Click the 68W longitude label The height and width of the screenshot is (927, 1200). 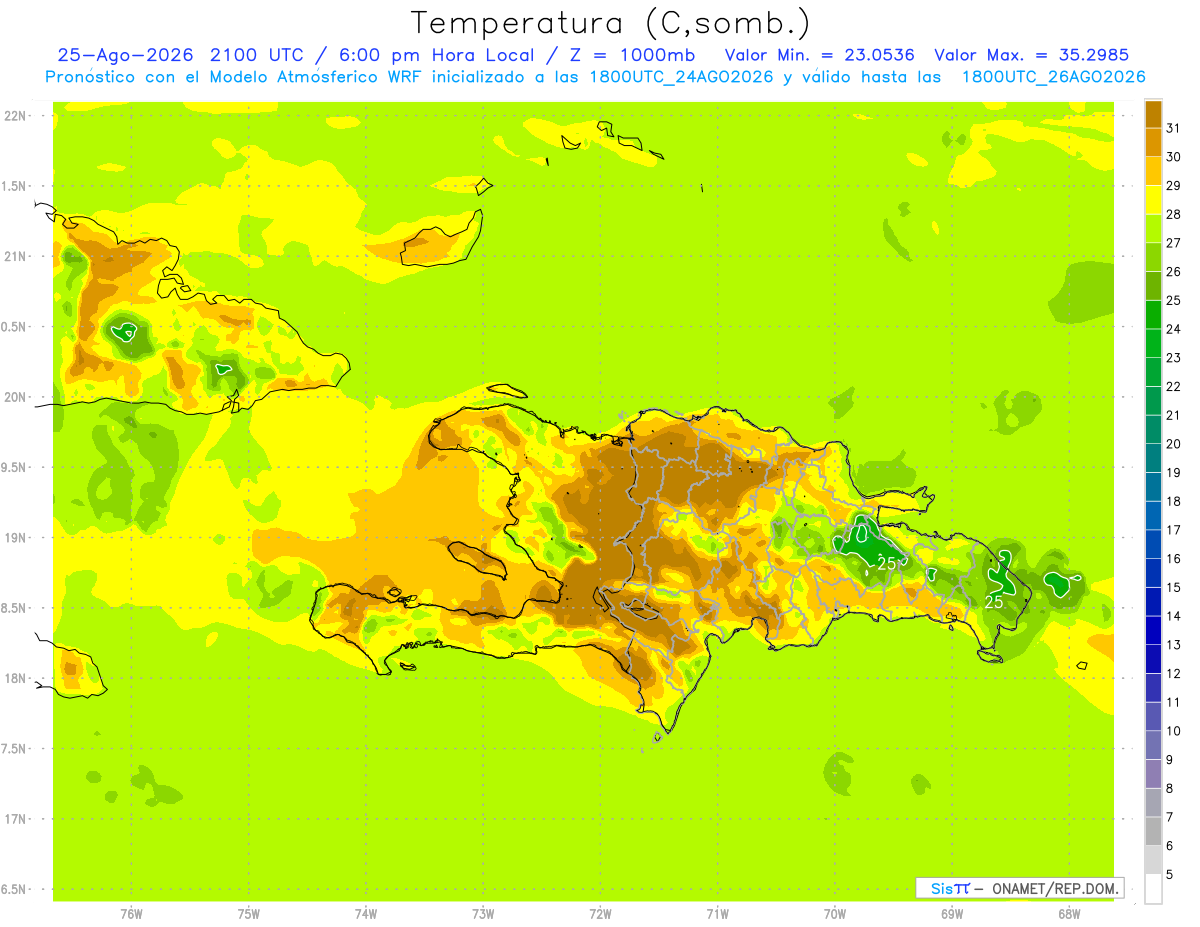pyautogui.click(x=1069, y=914)
